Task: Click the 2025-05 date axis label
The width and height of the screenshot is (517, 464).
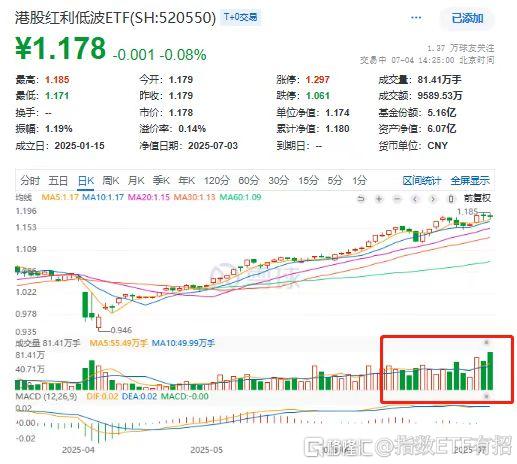Action: (206, 450)
